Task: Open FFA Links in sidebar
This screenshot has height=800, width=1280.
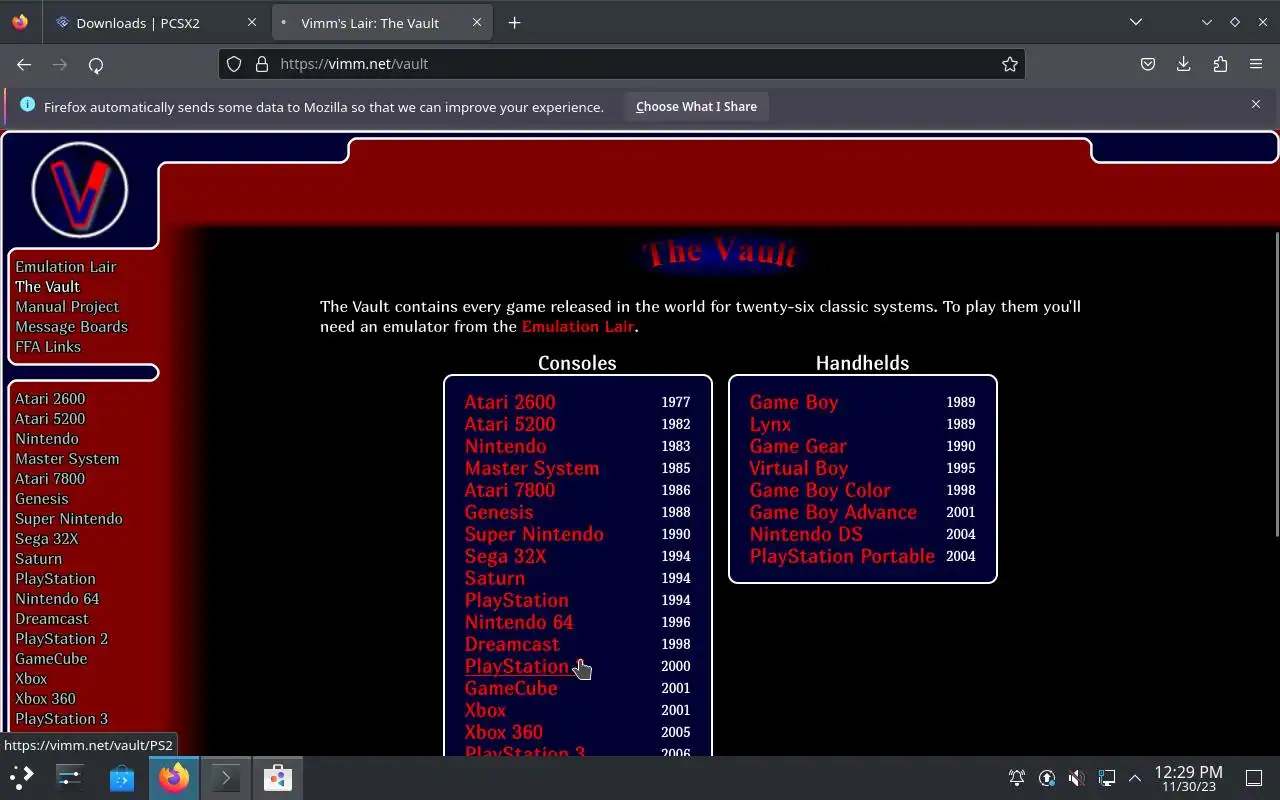Action: (x=48, y=347)
